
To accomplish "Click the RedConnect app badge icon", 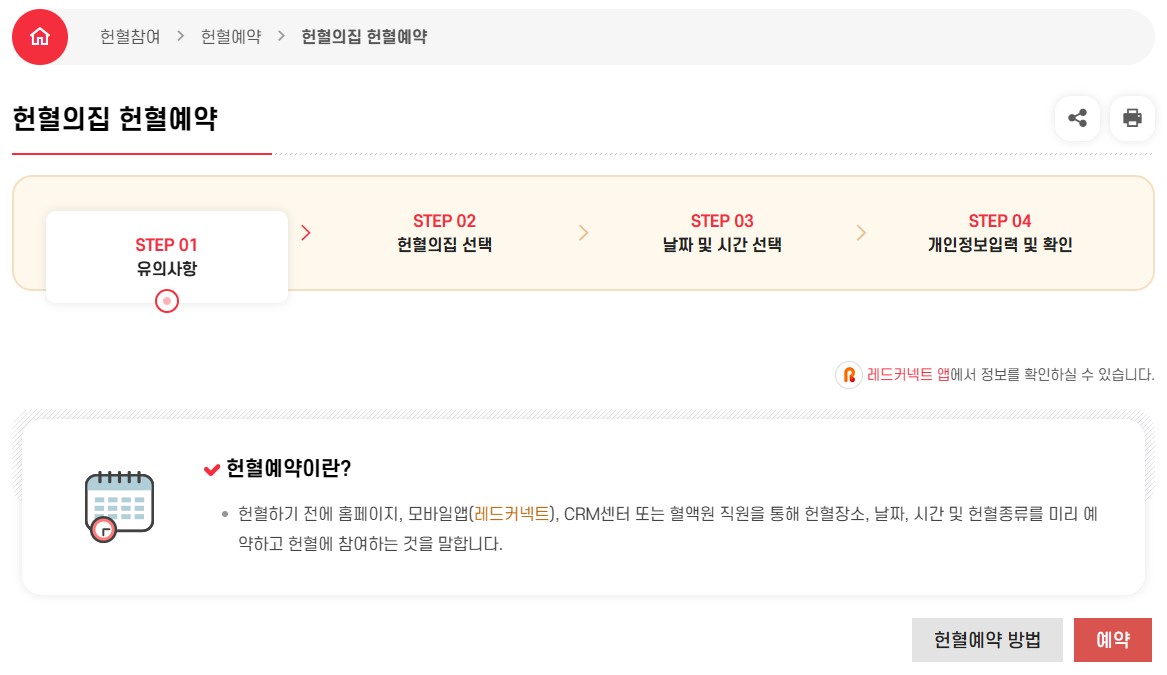I will point(848,375).
